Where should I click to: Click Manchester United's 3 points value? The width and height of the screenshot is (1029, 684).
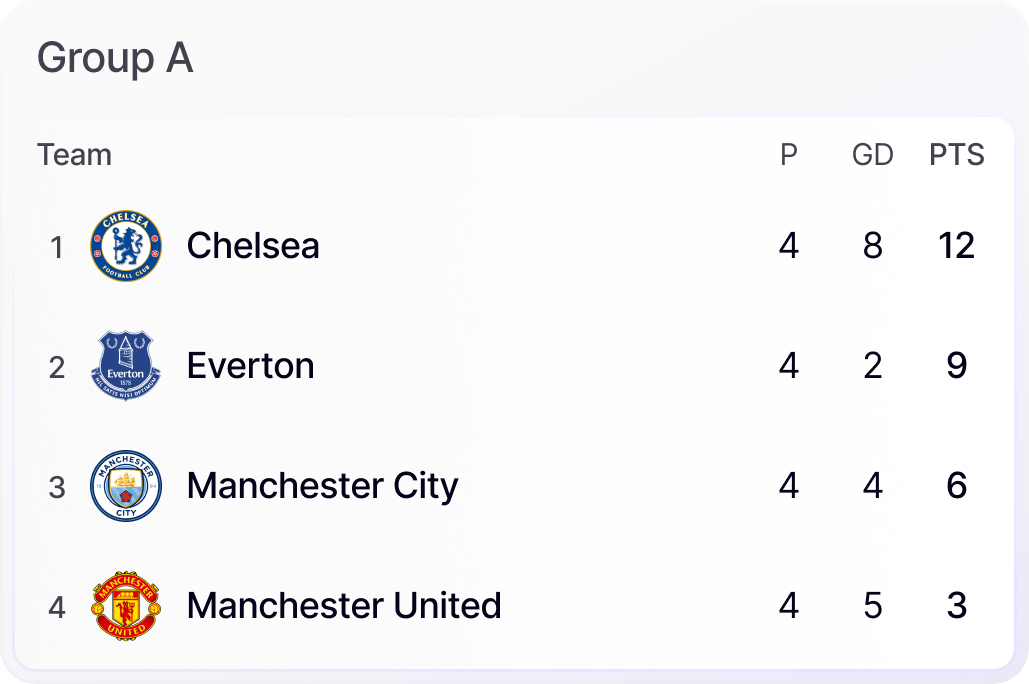(956, 606)
